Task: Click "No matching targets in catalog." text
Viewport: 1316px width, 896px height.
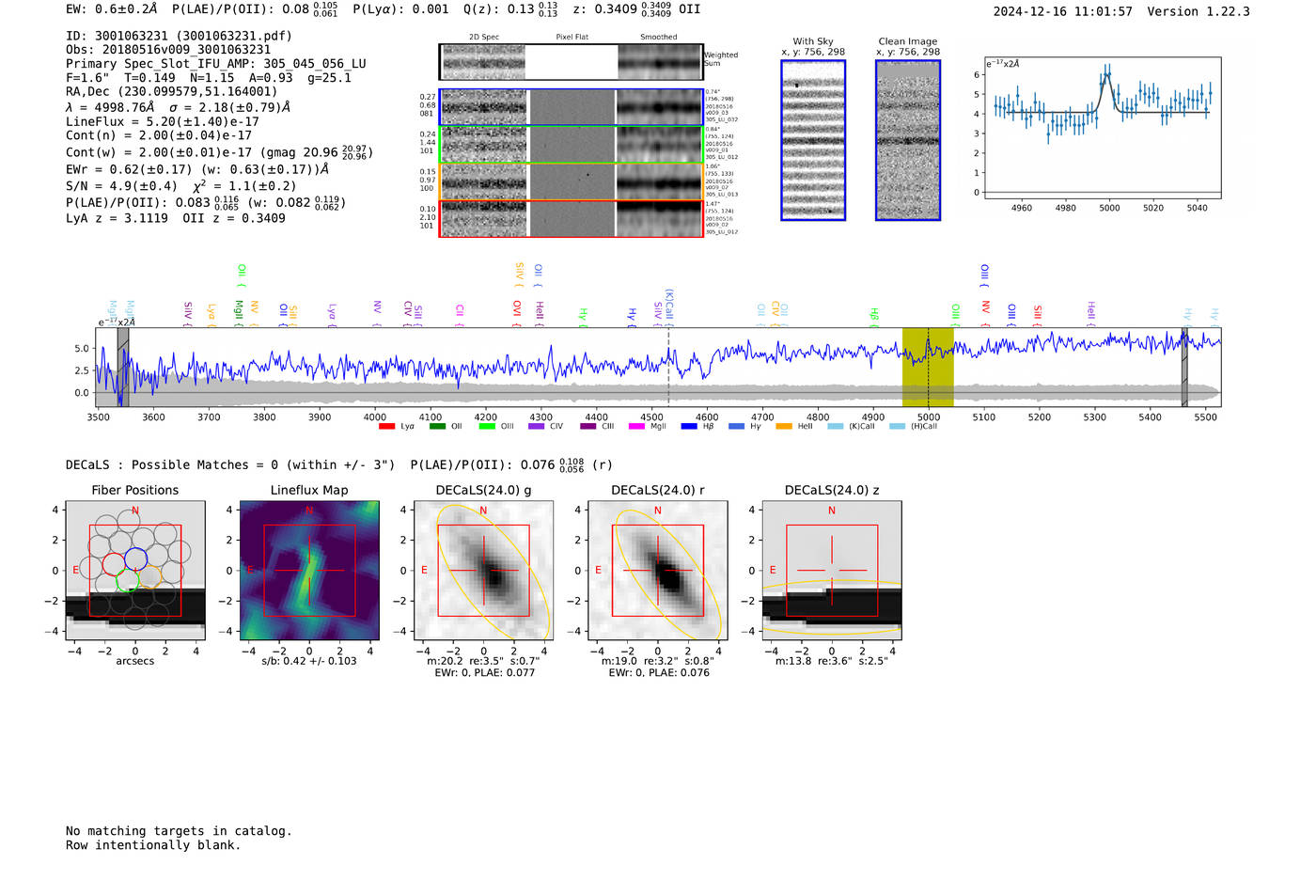Action: (x=179, y=831)
